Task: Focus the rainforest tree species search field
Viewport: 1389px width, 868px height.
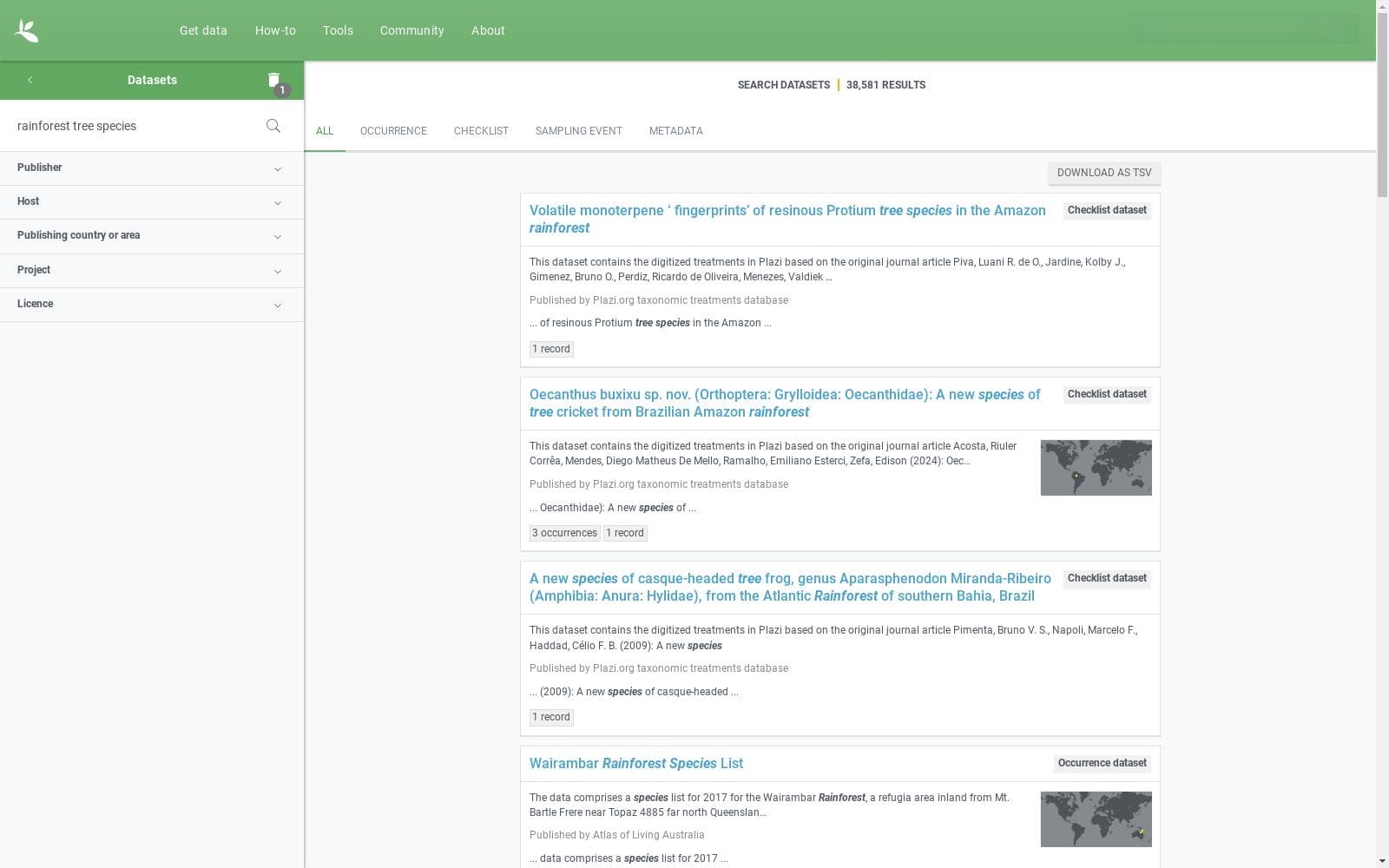Action: [x=135, y=126]
